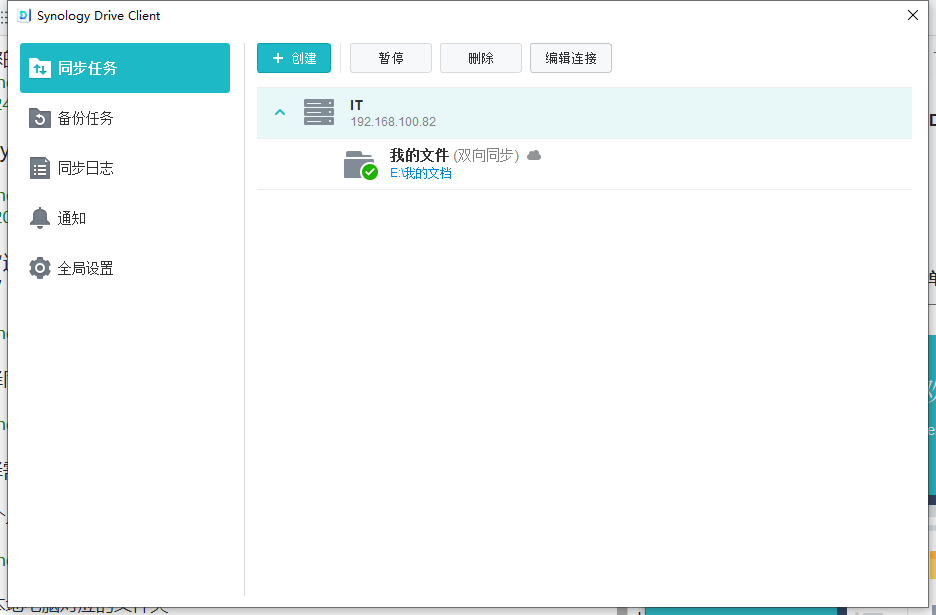This screenshot has width=936, height=615.
Task: Click the plus icon on 创建
Action: click(278, 58)
